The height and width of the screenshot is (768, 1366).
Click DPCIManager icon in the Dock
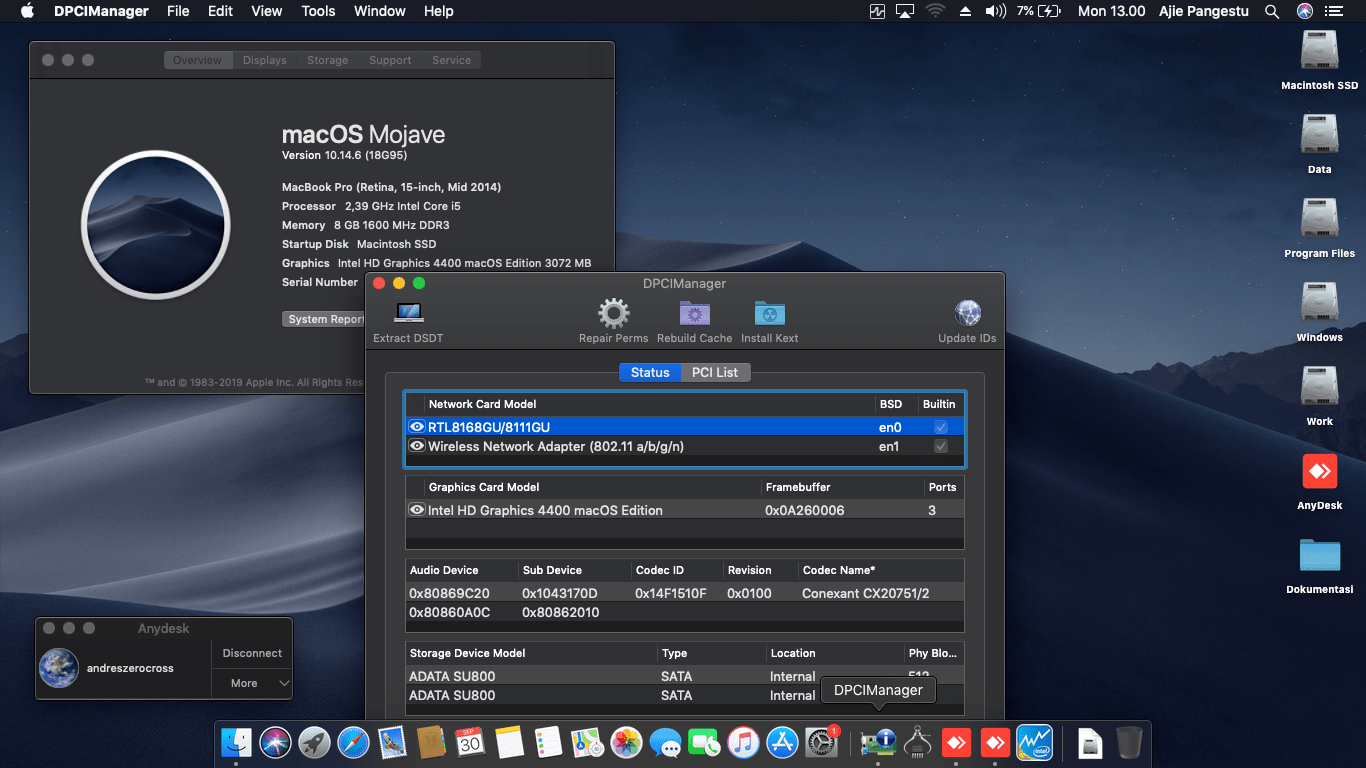click(x=878, y=742)
